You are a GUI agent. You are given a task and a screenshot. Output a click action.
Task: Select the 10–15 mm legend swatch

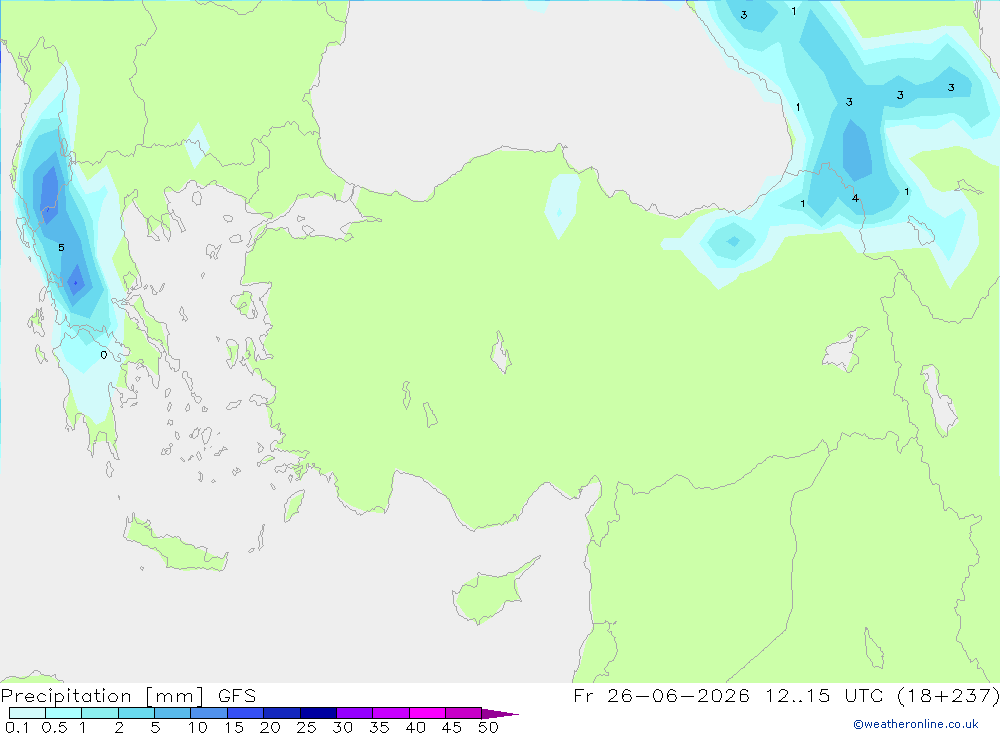pos(209,713)
